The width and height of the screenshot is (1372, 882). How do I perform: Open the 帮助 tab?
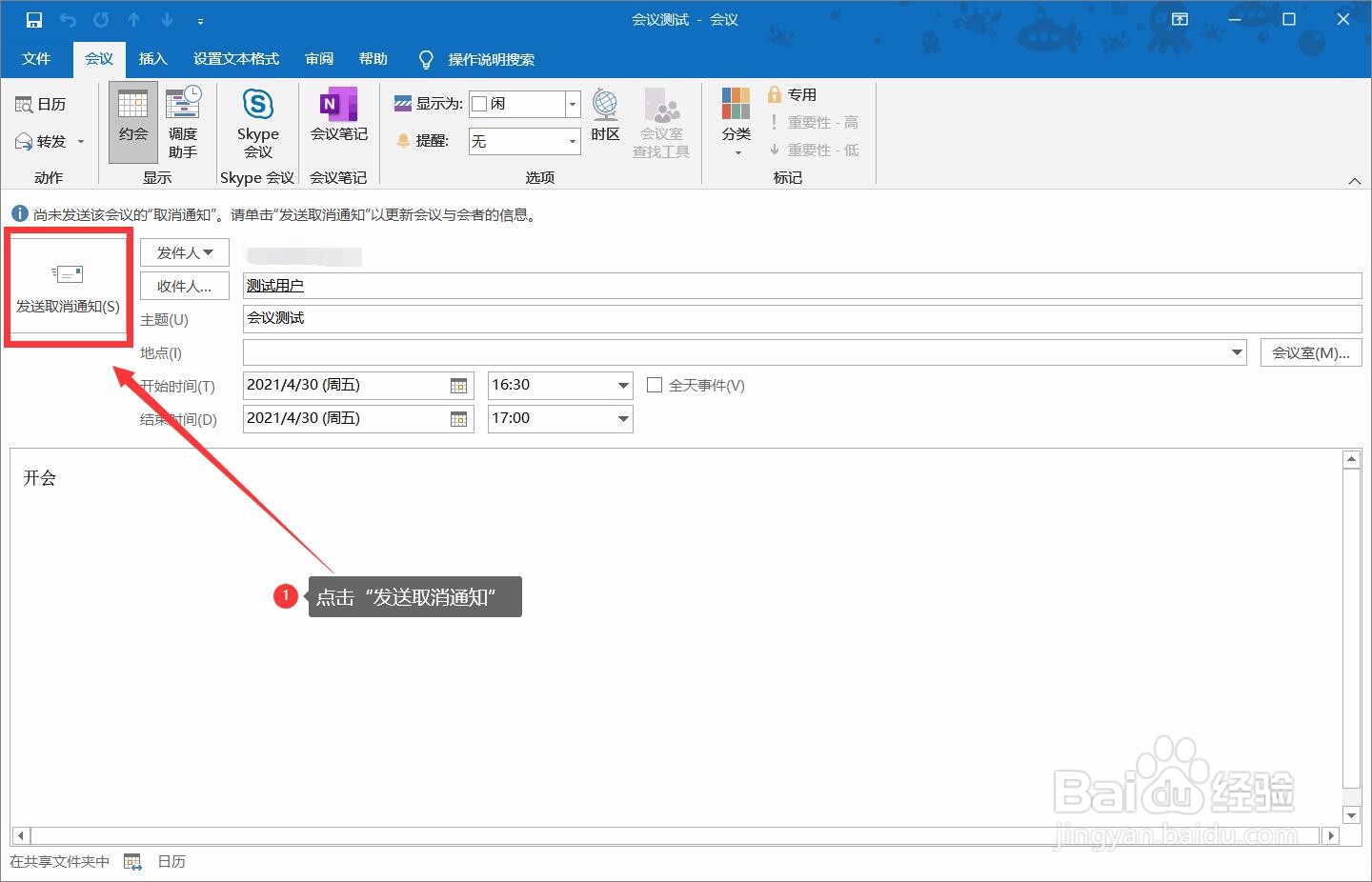click(373, 59)
